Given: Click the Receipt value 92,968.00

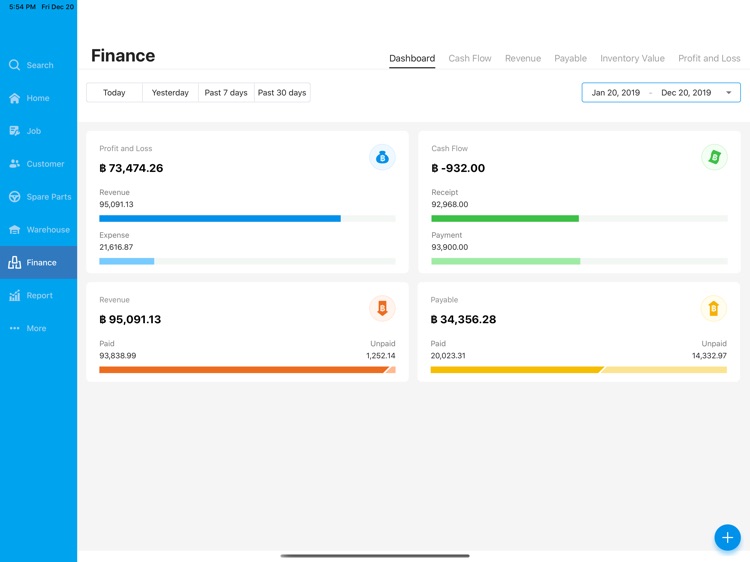Looking at the screenshot, I should [450, 204].
